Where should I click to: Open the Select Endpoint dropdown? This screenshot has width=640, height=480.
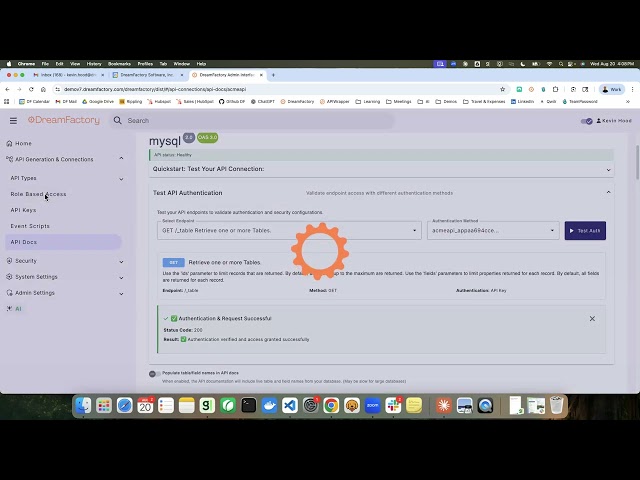coord(289,231)
